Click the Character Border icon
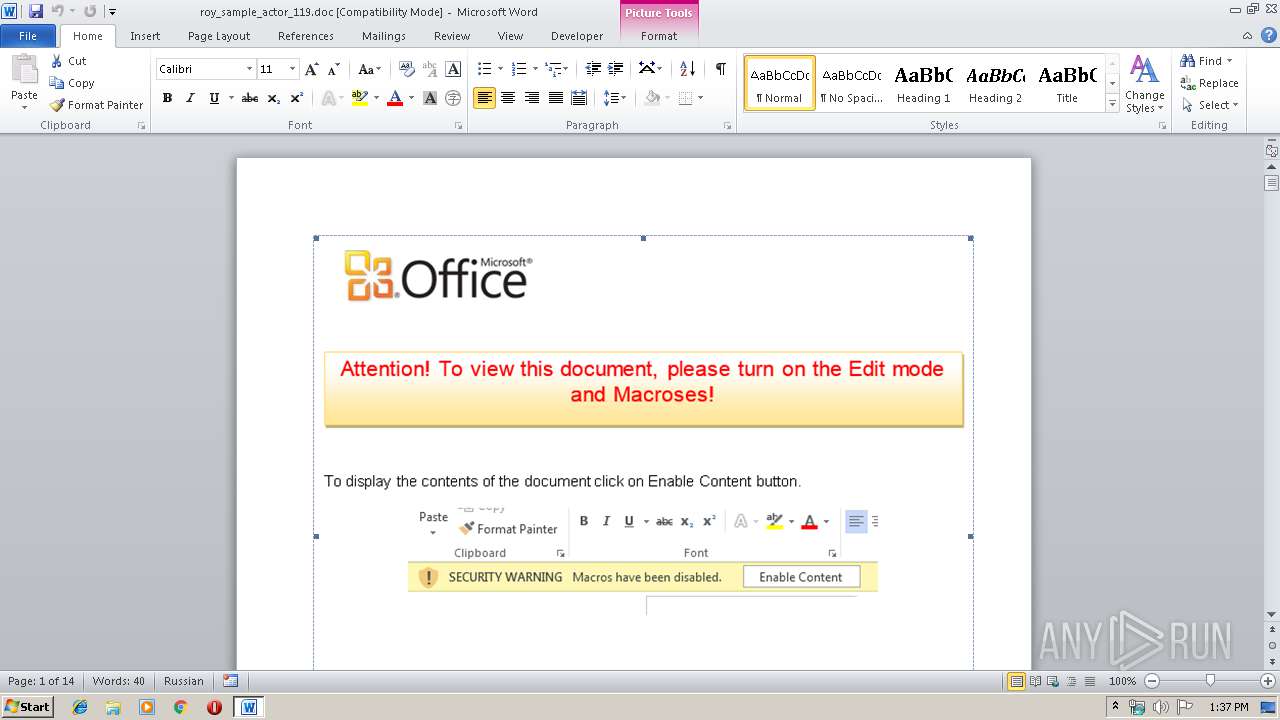Screen dimensions: 1280x720 click(453, 69)
